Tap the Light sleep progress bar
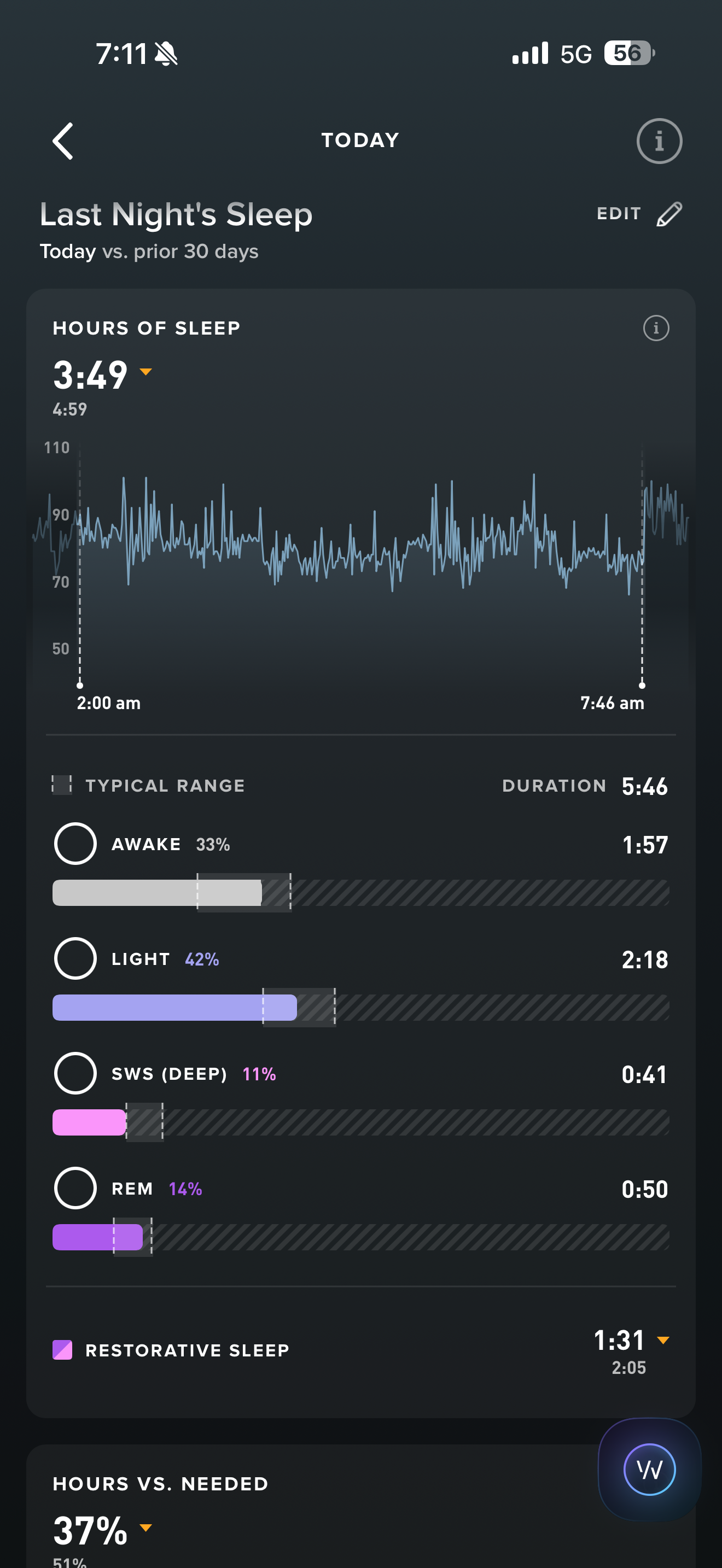Image resolution: width=722 pixels, height=1568 pixels. (x=360, y=1008)
